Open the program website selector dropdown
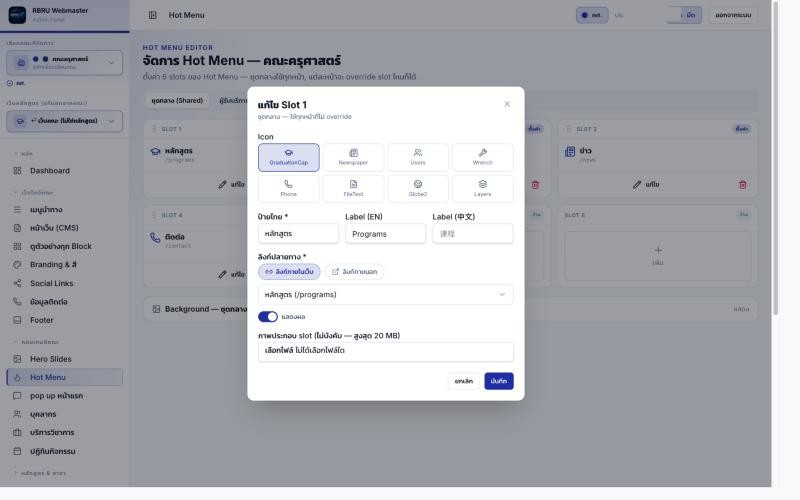 tap(64, 121)
